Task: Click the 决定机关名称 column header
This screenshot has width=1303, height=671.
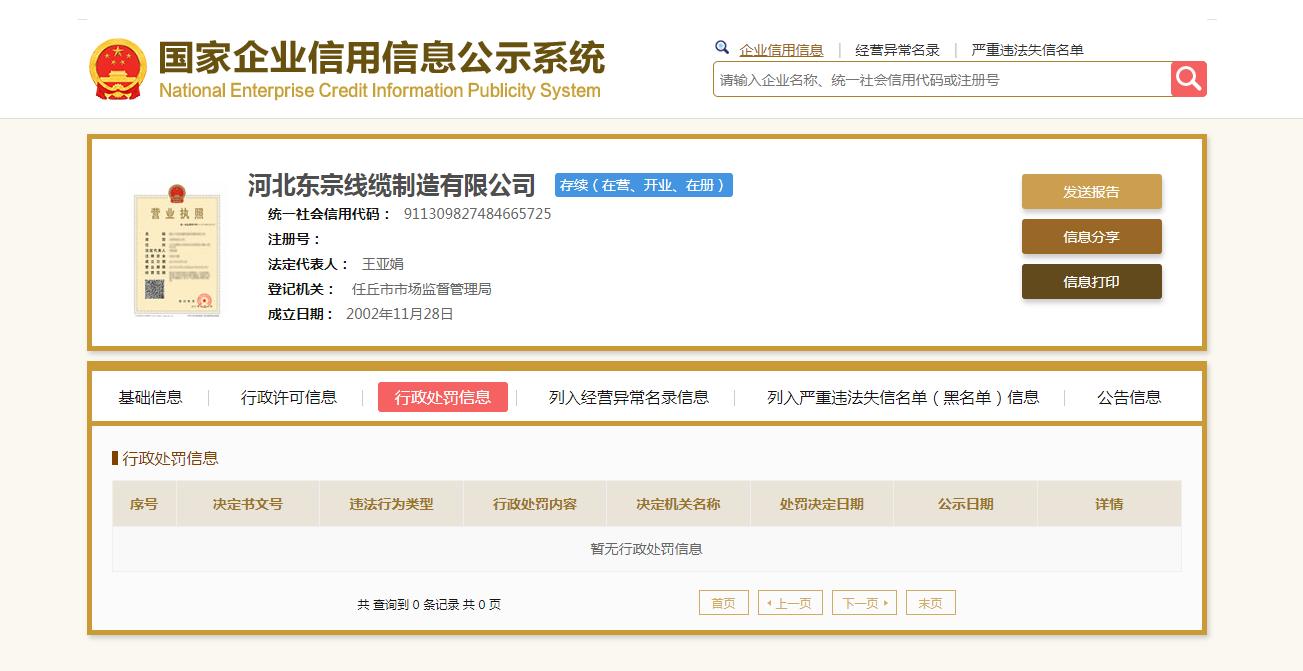Action: pyautogui.click(x=678, y=504)
